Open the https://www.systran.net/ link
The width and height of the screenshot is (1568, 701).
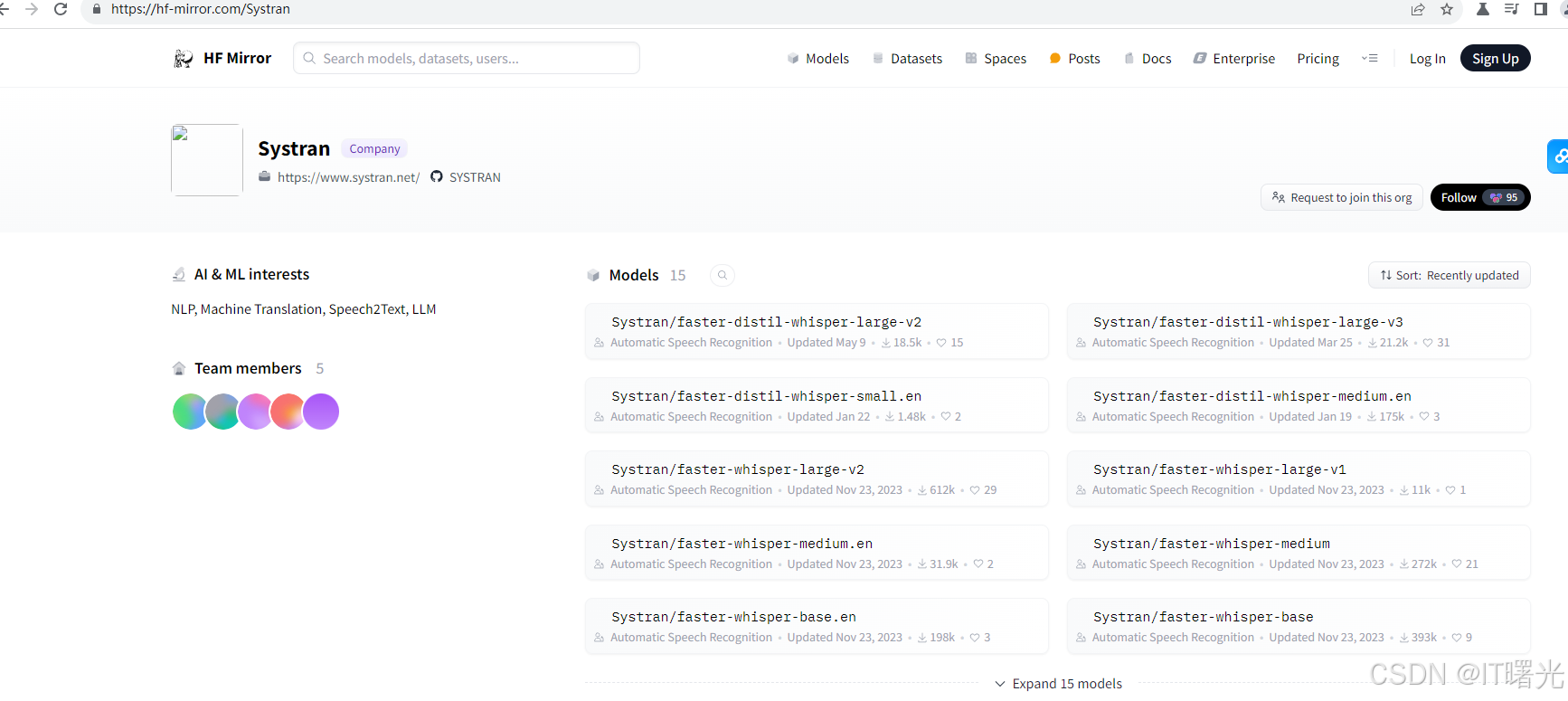click(x=348, y=177)
